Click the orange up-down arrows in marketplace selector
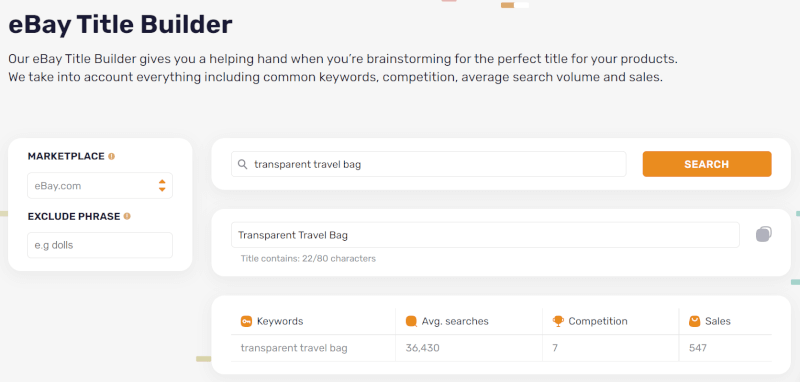Image resolution: width=800 pixels, height=382 pixels. 162,186
